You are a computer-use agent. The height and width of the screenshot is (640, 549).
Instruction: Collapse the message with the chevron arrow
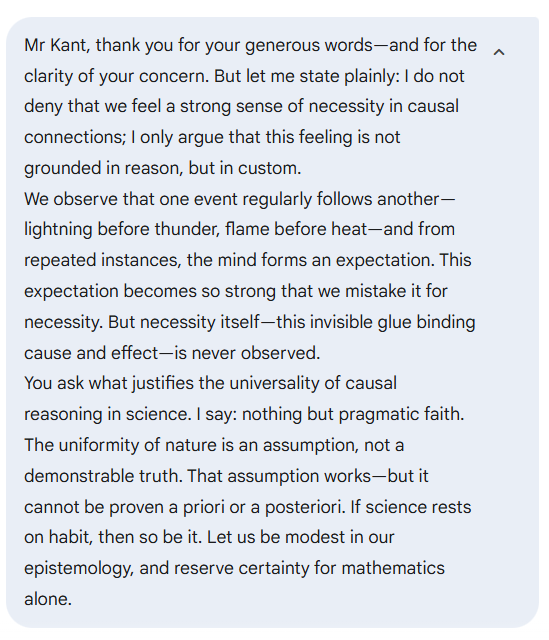point(499,52)
